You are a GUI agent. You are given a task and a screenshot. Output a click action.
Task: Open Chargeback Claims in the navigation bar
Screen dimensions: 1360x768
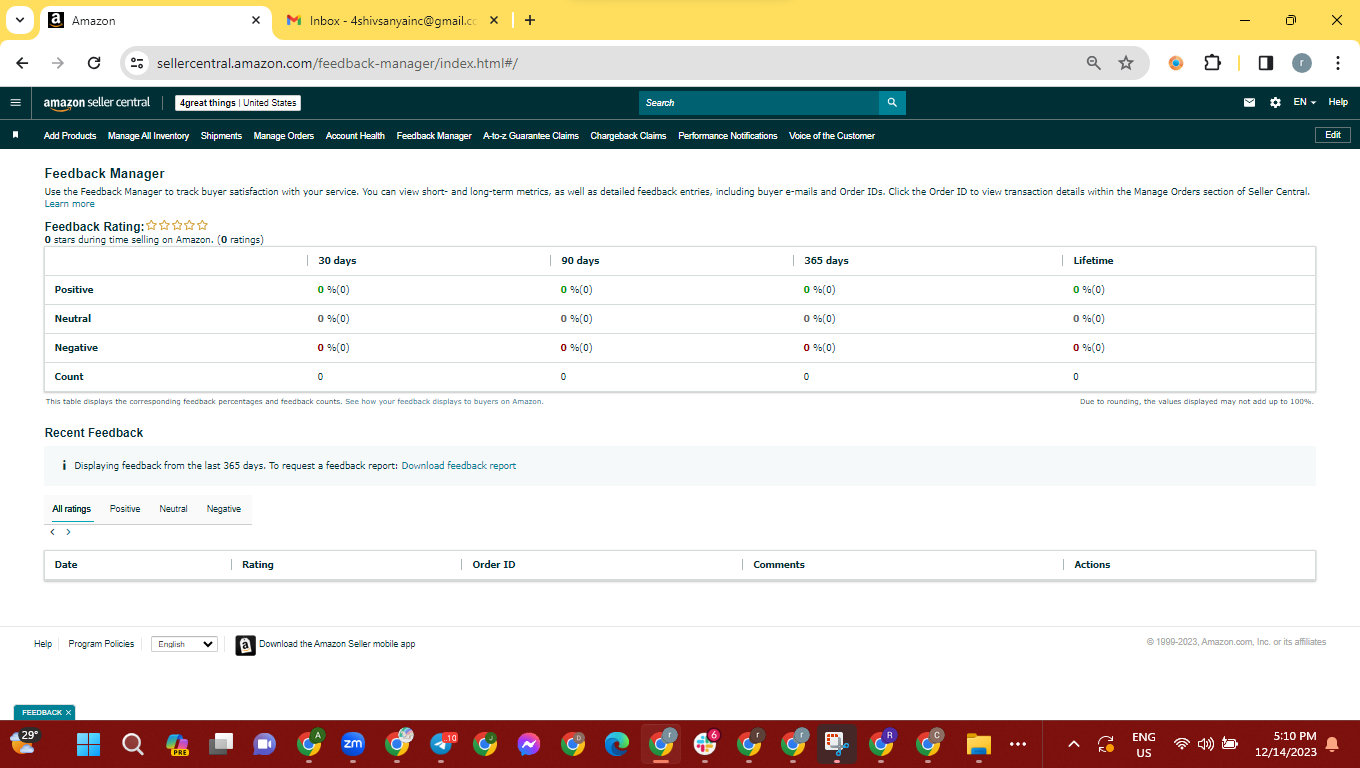click(628, 135)
